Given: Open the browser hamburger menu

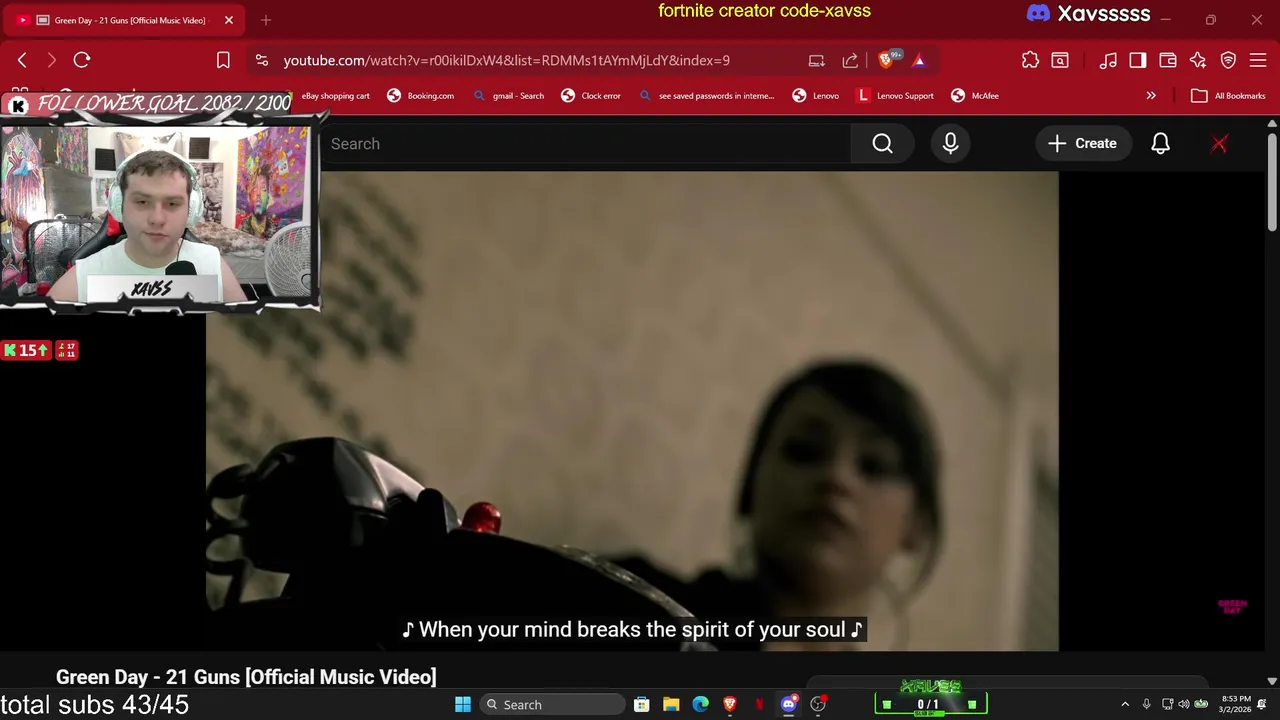Looking at the screenshot, I should (1258, 60).
